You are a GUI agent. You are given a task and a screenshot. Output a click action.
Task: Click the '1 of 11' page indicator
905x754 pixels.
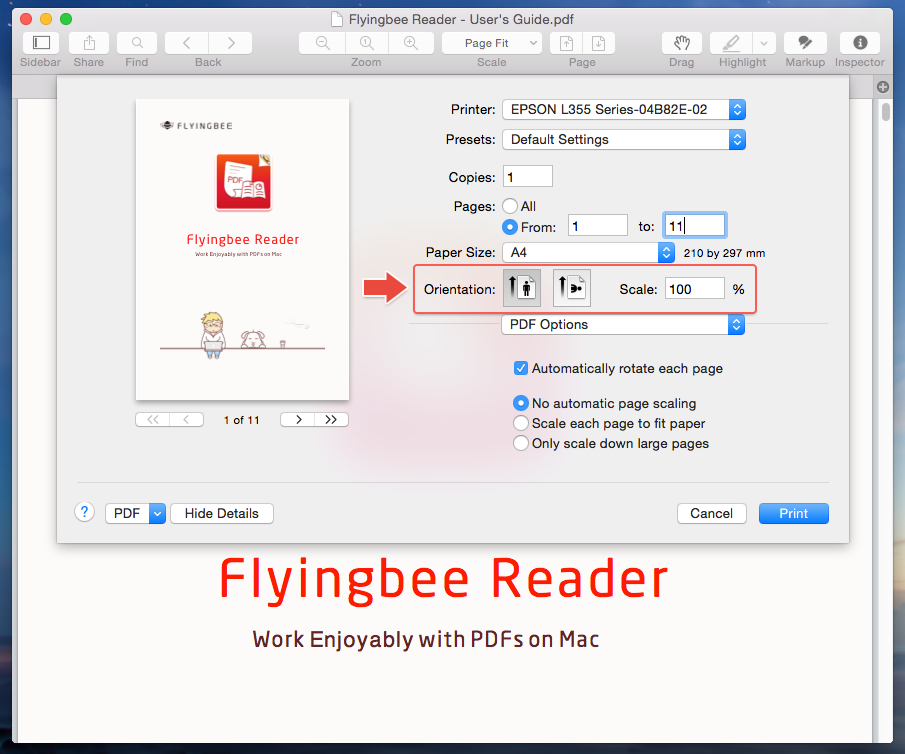click(242, 420)
